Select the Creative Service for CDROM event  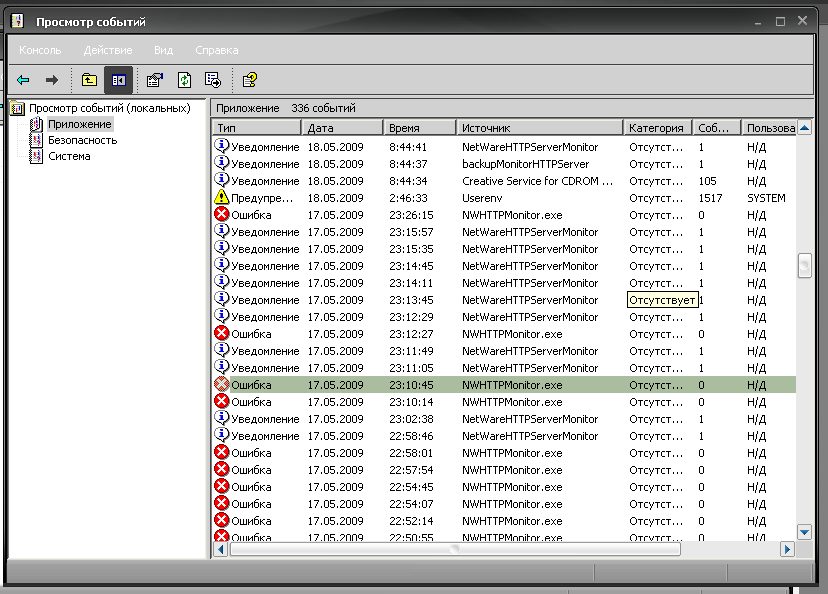click(x=504, y=181)
